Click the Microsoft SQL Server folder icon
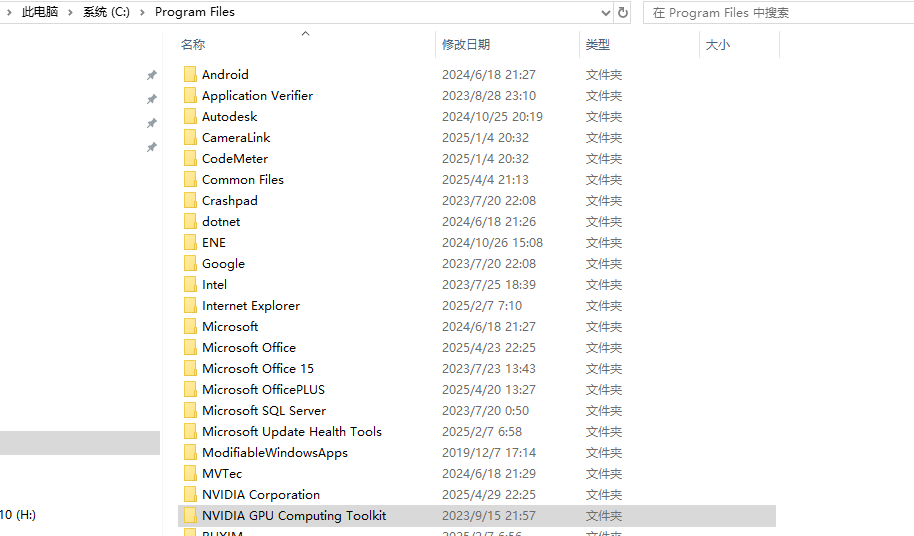This screenshot has height=536, width=914. pos(190,410)
